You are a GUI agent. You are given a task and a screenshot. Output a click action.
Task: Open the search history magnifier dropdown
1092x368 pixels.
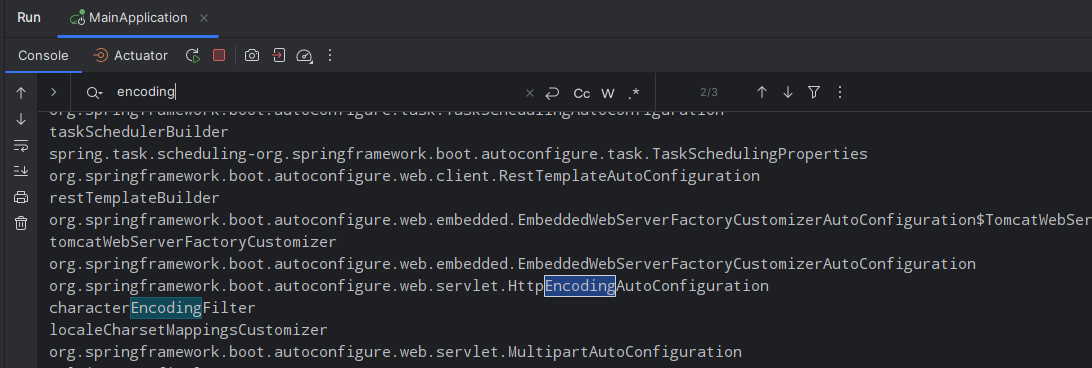pyautogui.click(x=94, y=92)
